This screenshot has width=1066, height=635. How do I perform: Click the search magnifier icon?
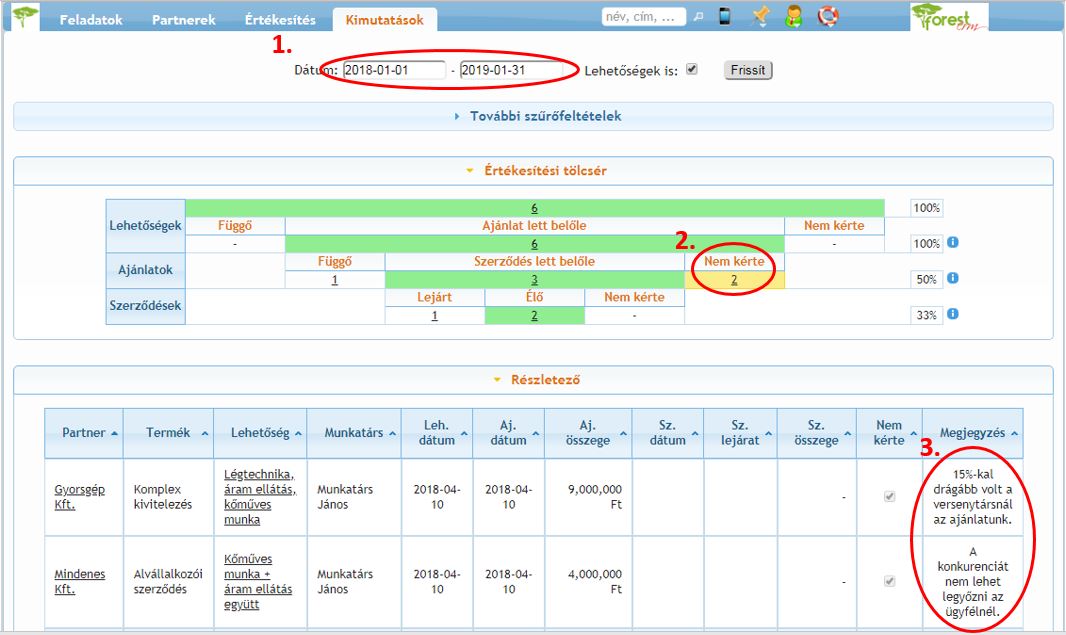[x=698, y=17]
